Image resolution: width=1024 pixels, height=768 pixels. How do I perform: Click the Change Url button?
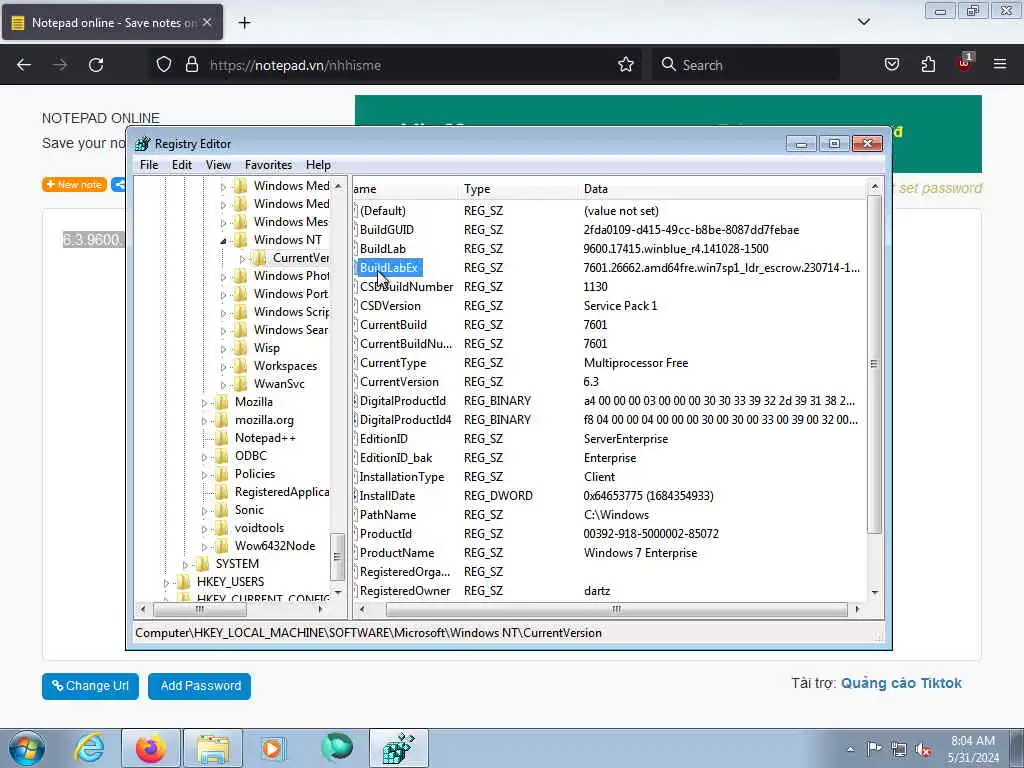(x=90, y=686)
